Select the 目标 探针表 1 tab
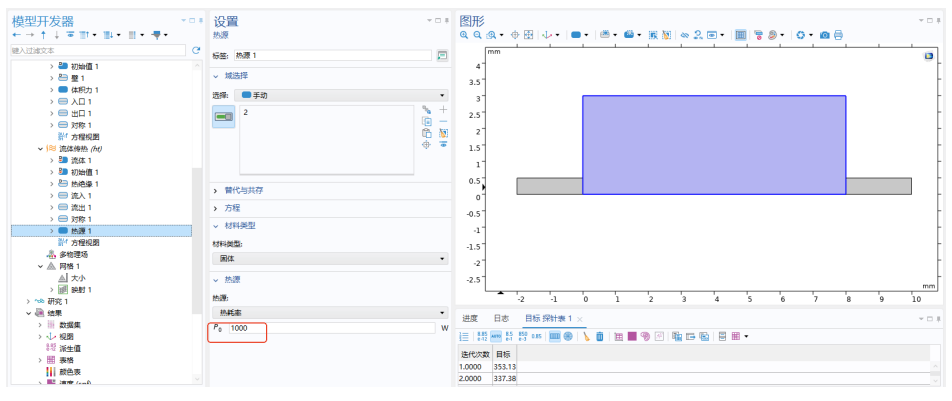 [548, 318]
